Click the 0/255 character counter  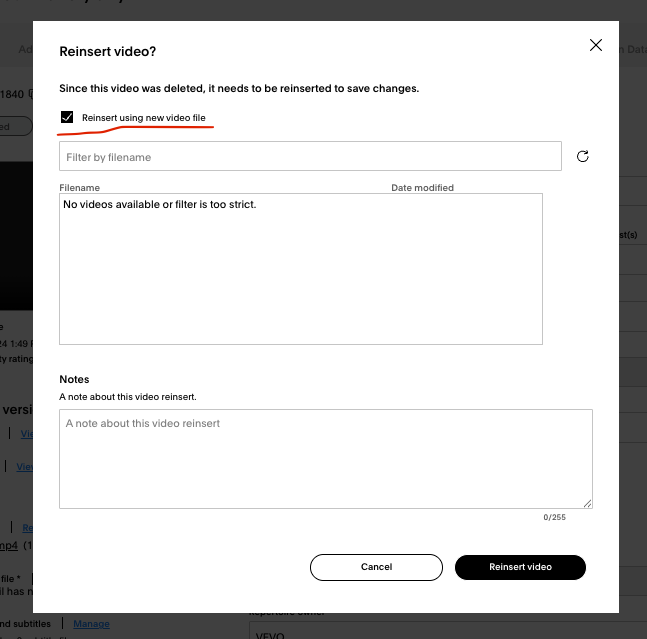(554, 517)
